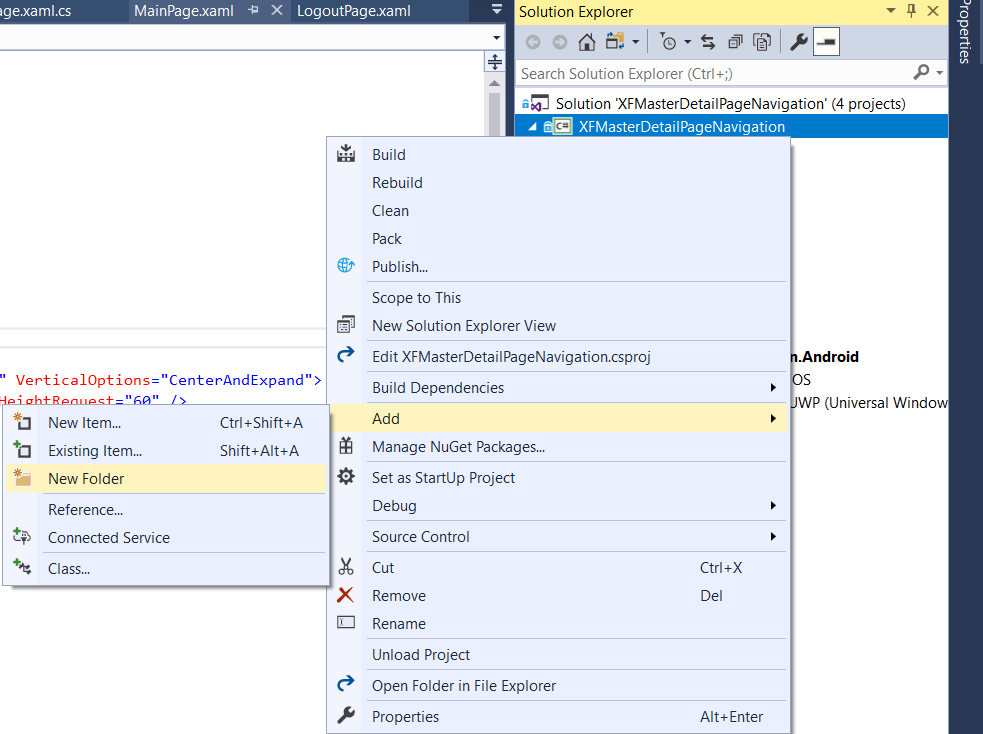This screenshot has width=983, height=734.
Task: Open the pending changes filter dropdown
Action: (x=686, y=41)
